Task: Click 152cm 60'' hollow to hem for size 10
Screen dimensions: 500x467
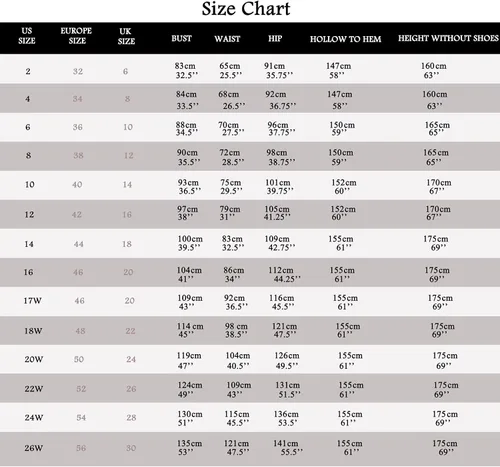Action: [x=344, y=187]
